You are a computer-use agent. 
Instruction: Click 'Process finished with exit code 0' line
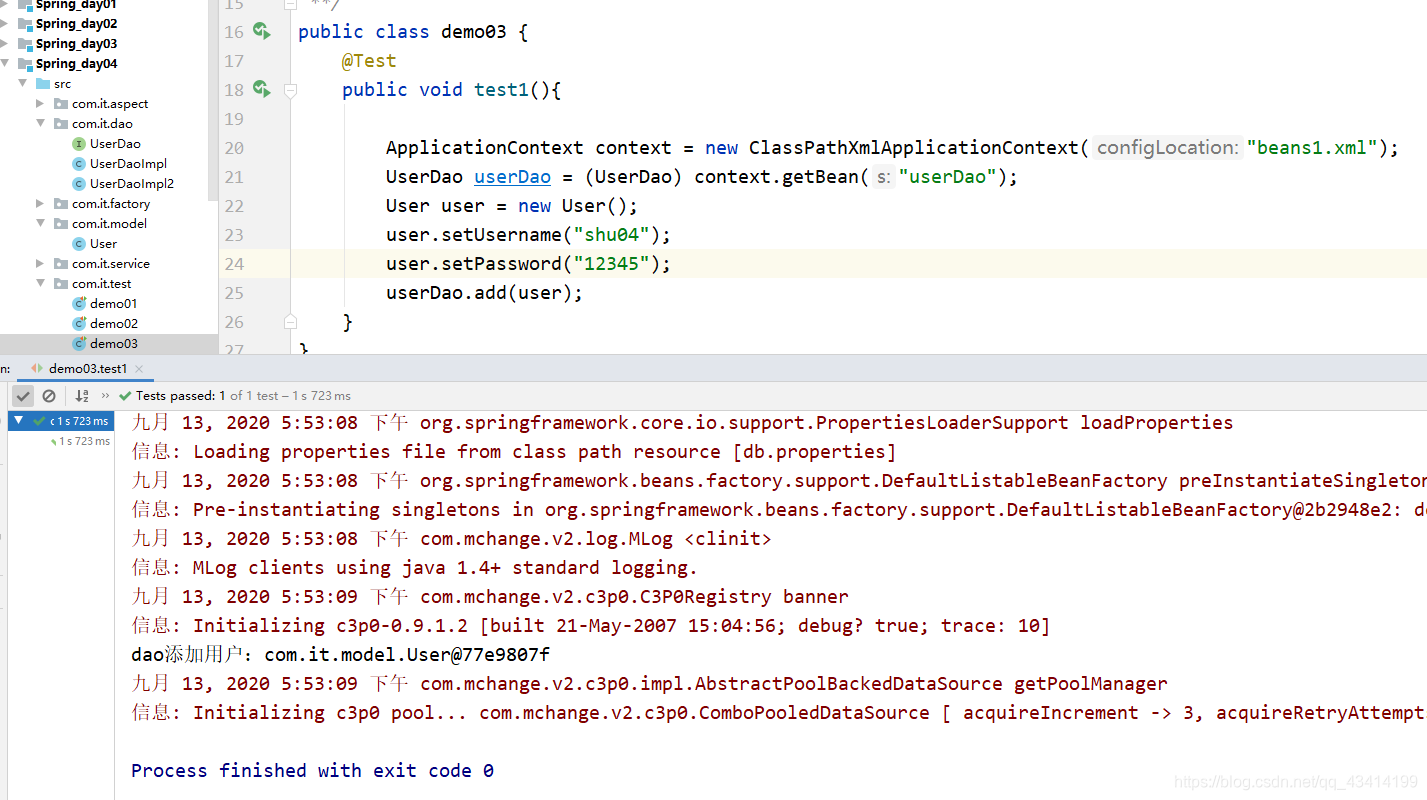313,771
